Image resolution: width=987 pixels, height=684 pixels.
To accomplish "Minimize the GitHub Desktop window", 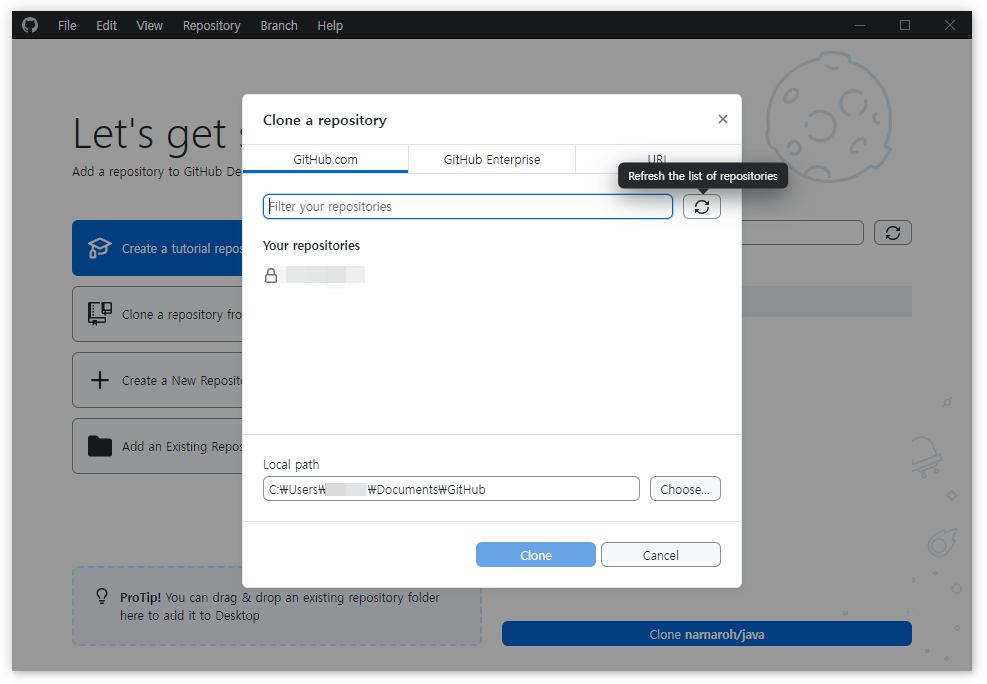I will click(x=860, y=25).
